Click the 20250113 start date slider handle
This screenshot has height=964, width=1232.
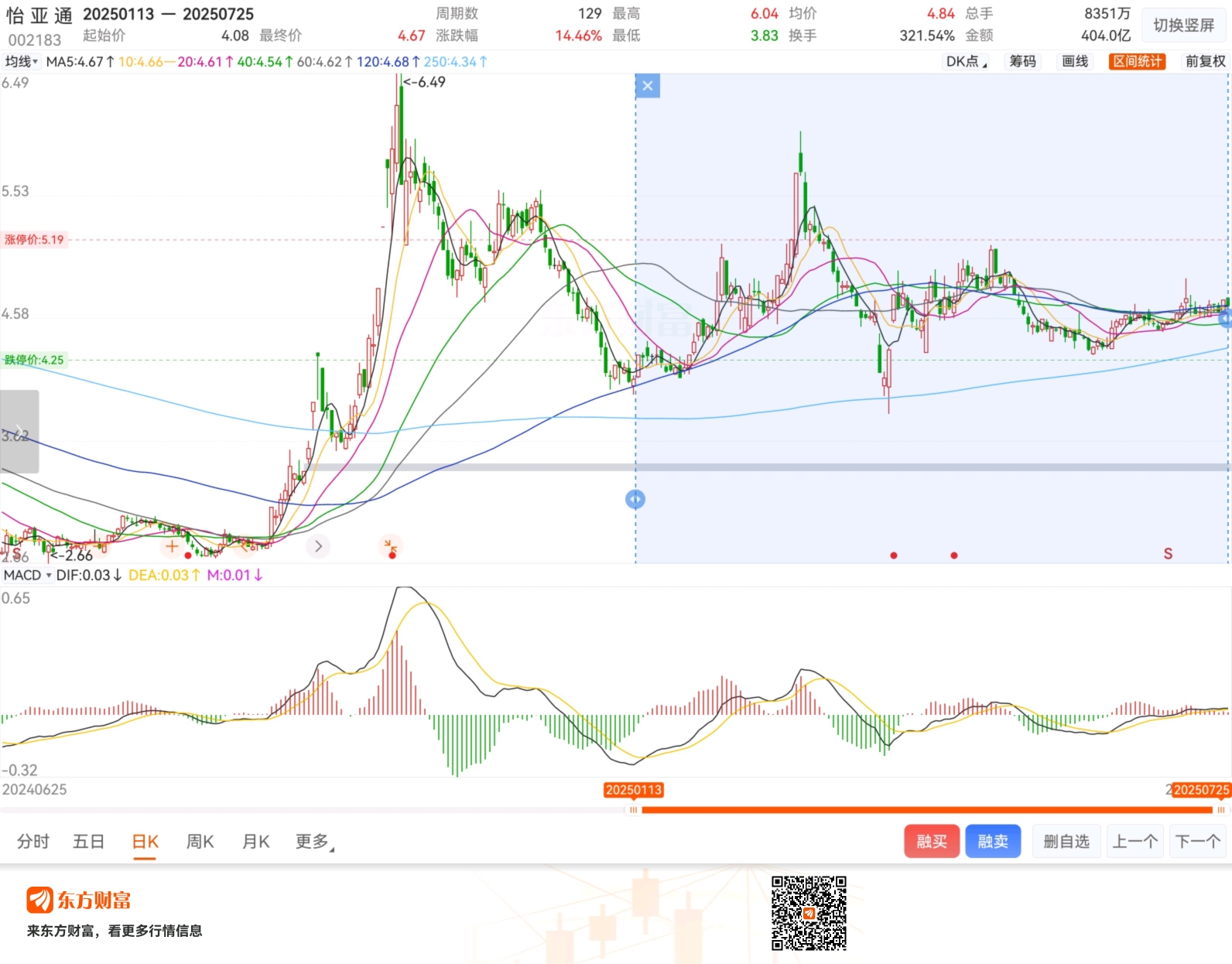pyautogui.click(x=634, y=810)
